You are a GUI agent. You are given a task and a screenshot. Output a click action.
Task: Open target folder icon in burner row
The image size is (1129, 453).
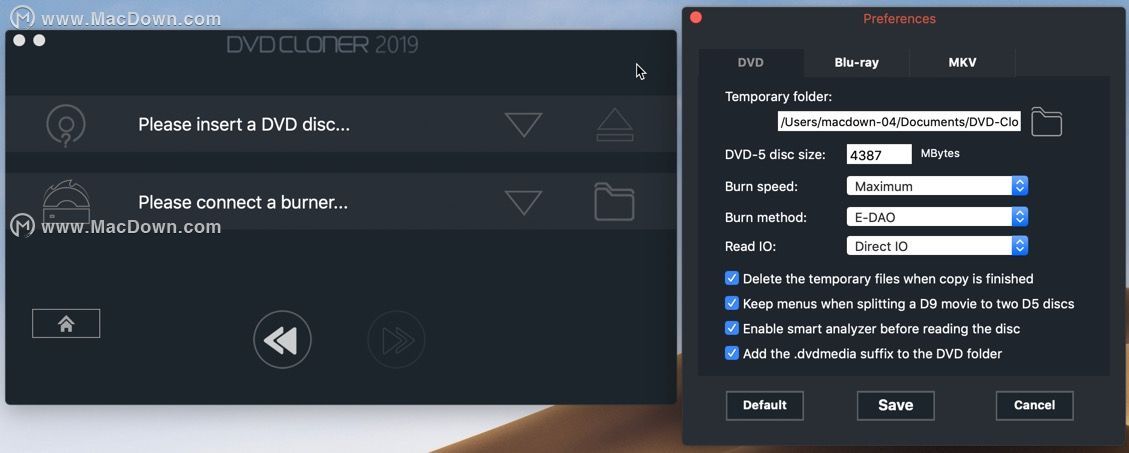(614, 202)
